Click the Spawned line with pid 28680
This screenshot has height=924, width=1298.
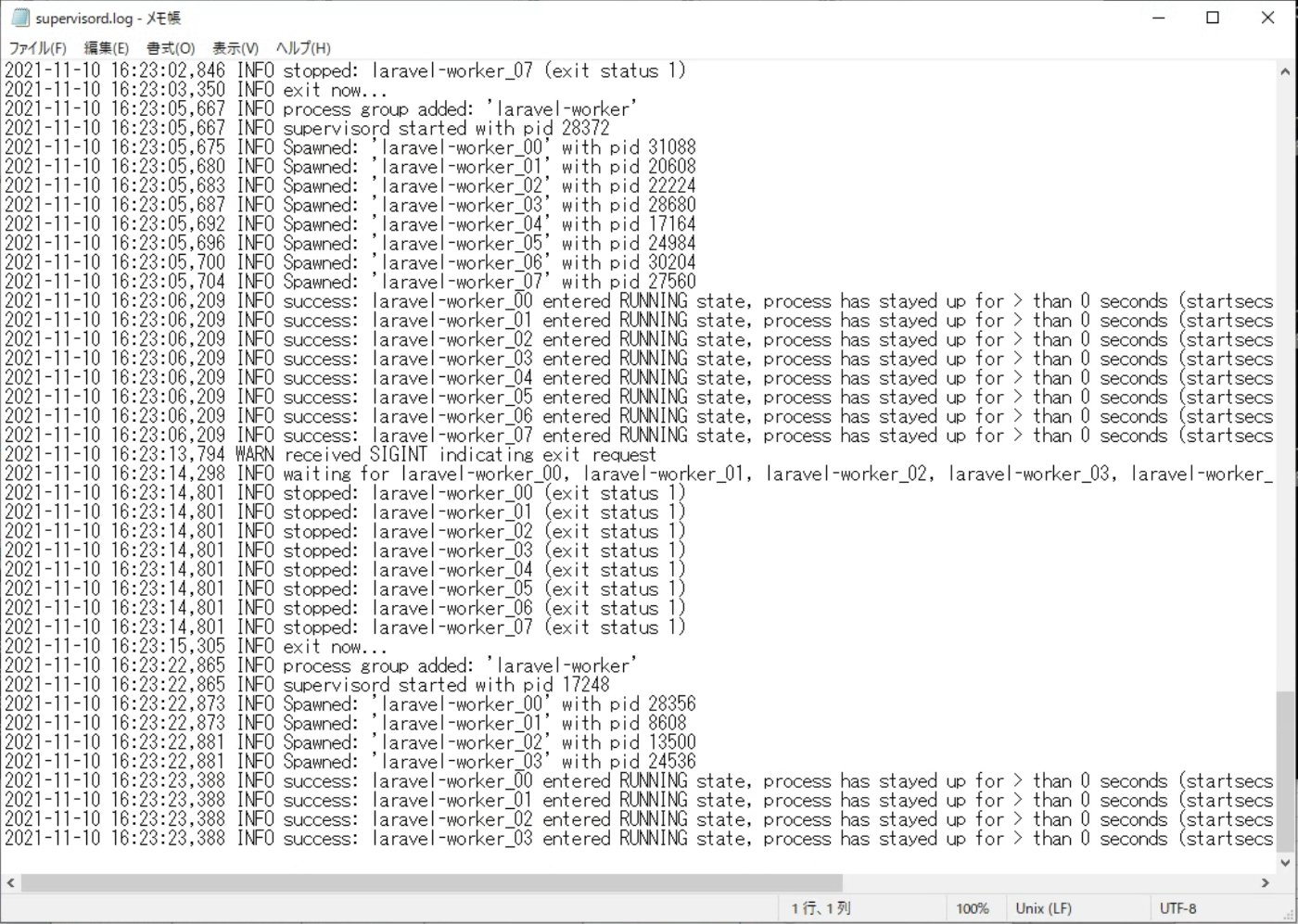[350, 205]
